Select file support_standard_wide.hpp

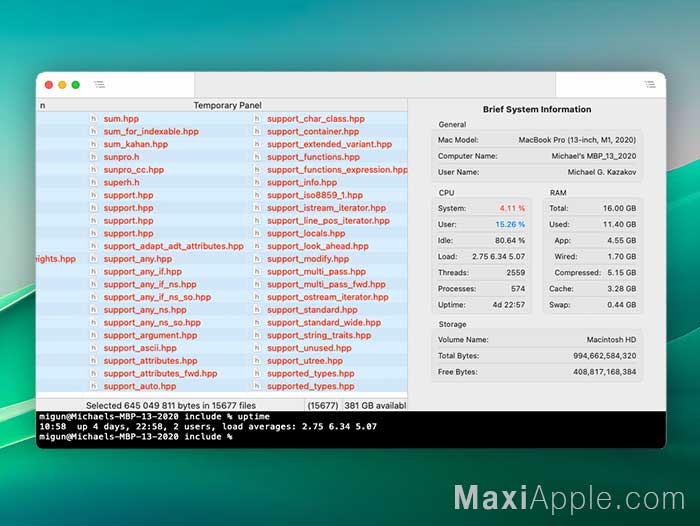pos(324,322)
